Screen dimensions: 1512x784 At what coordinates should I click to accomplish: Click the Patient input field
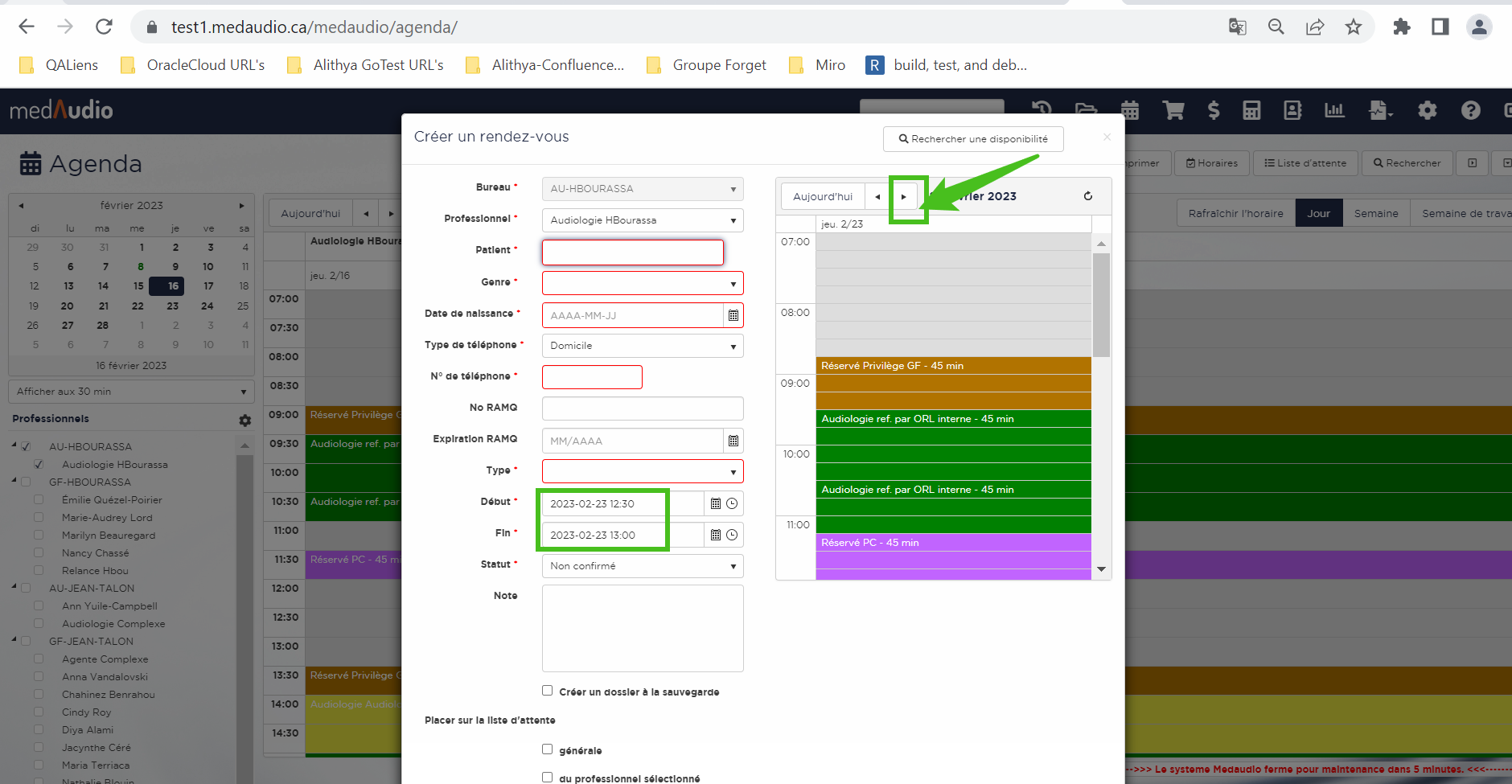632,252
